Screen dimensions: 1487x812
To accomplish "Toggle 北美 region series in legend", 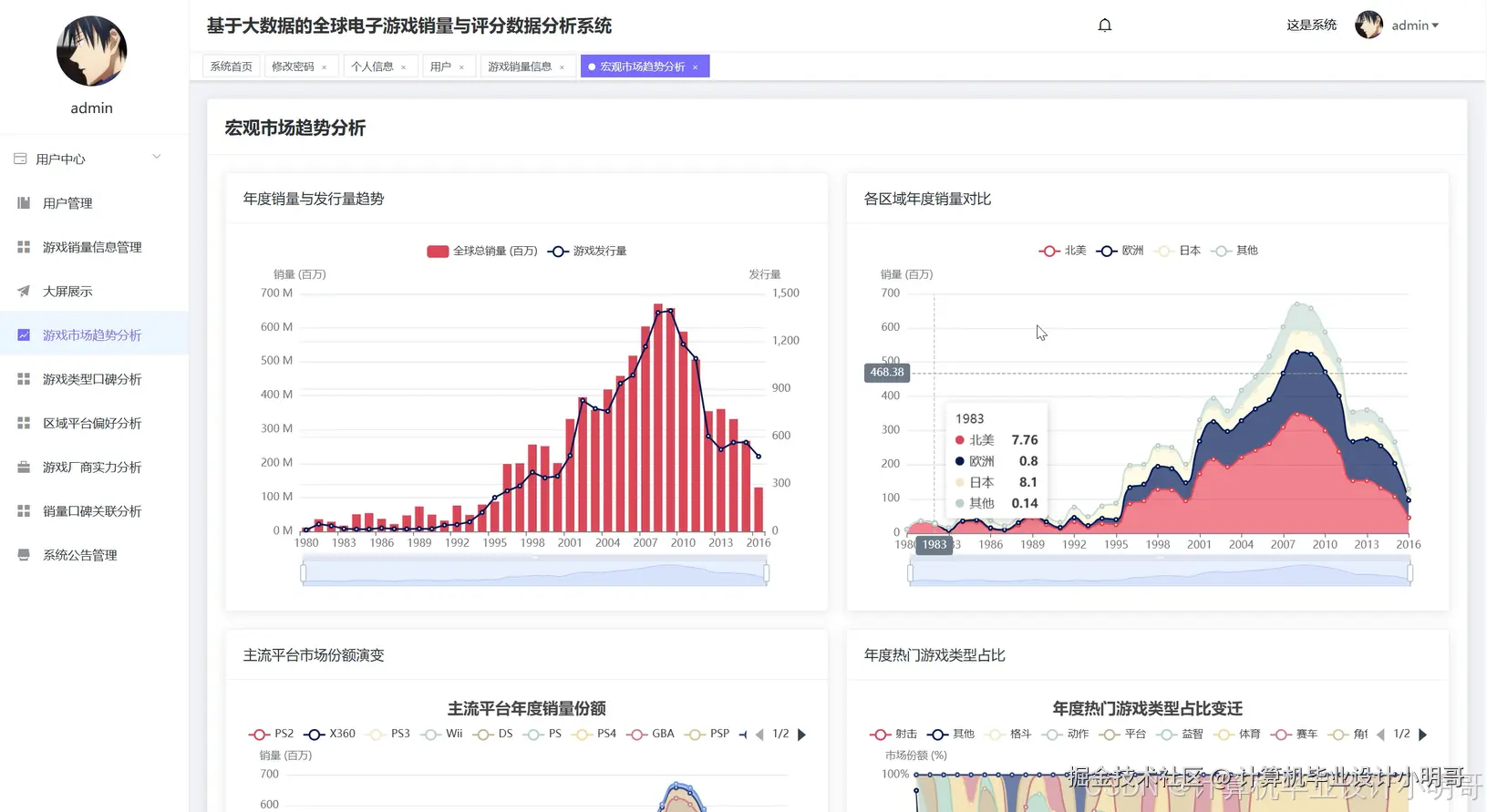I will (x=1062, y=251).
